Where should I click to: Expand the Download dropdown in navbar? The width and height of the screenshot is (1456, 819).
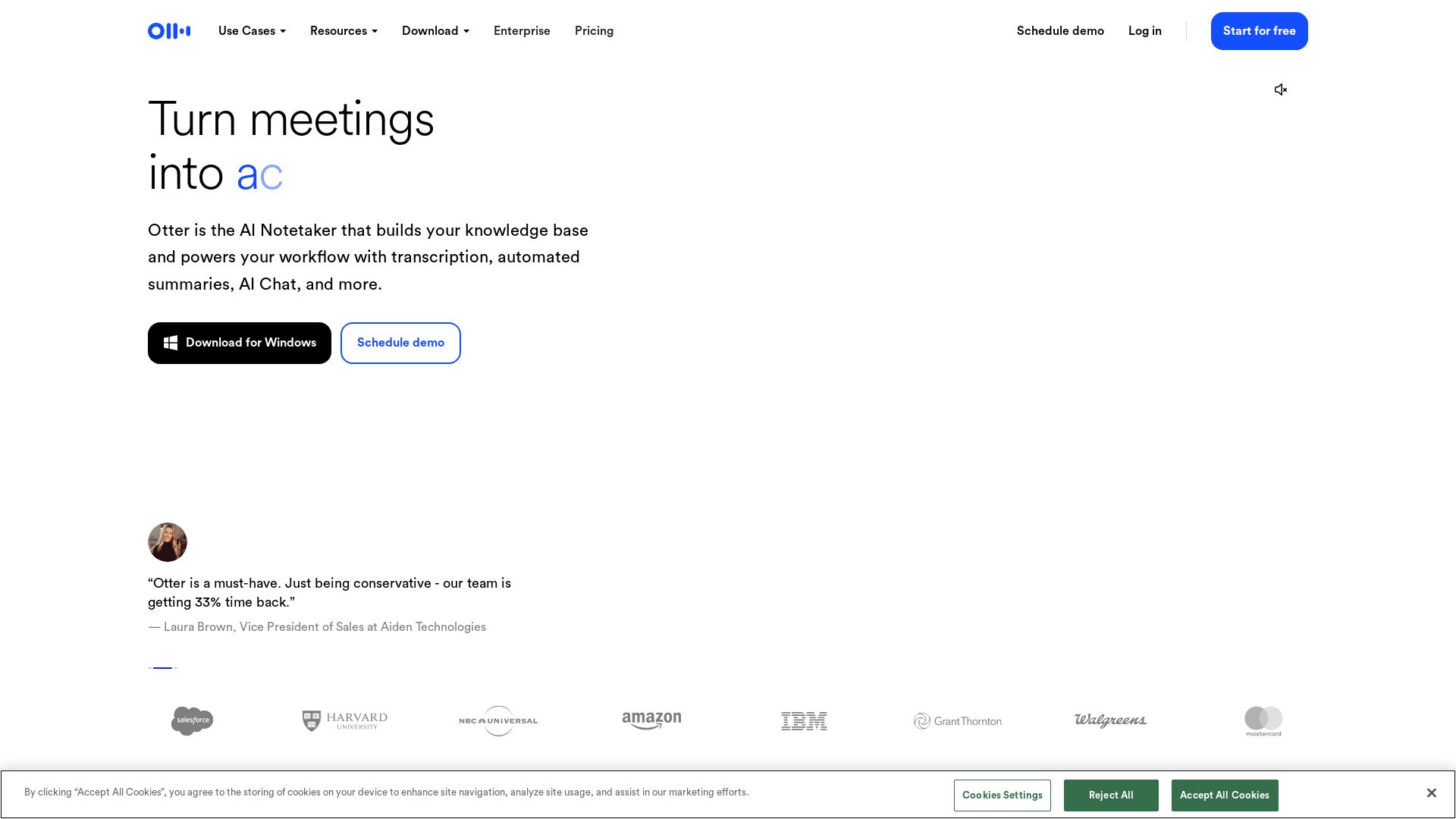435,31
